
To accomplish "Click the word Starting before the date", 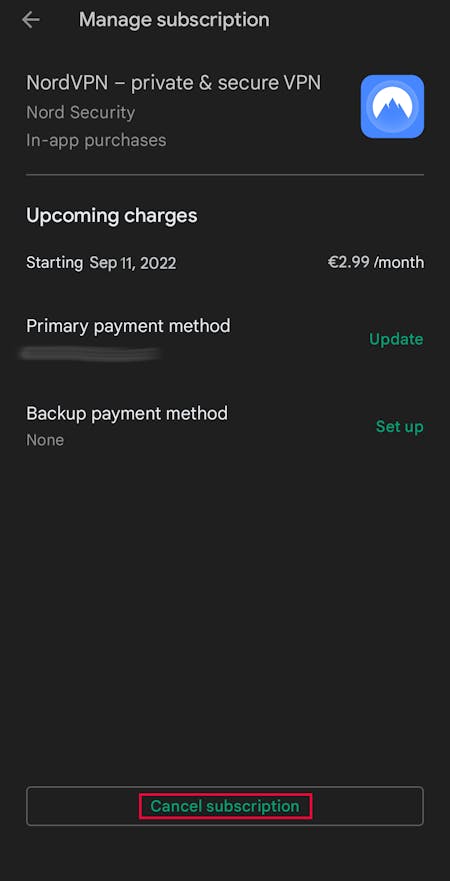I will click(x=54, y=263).
